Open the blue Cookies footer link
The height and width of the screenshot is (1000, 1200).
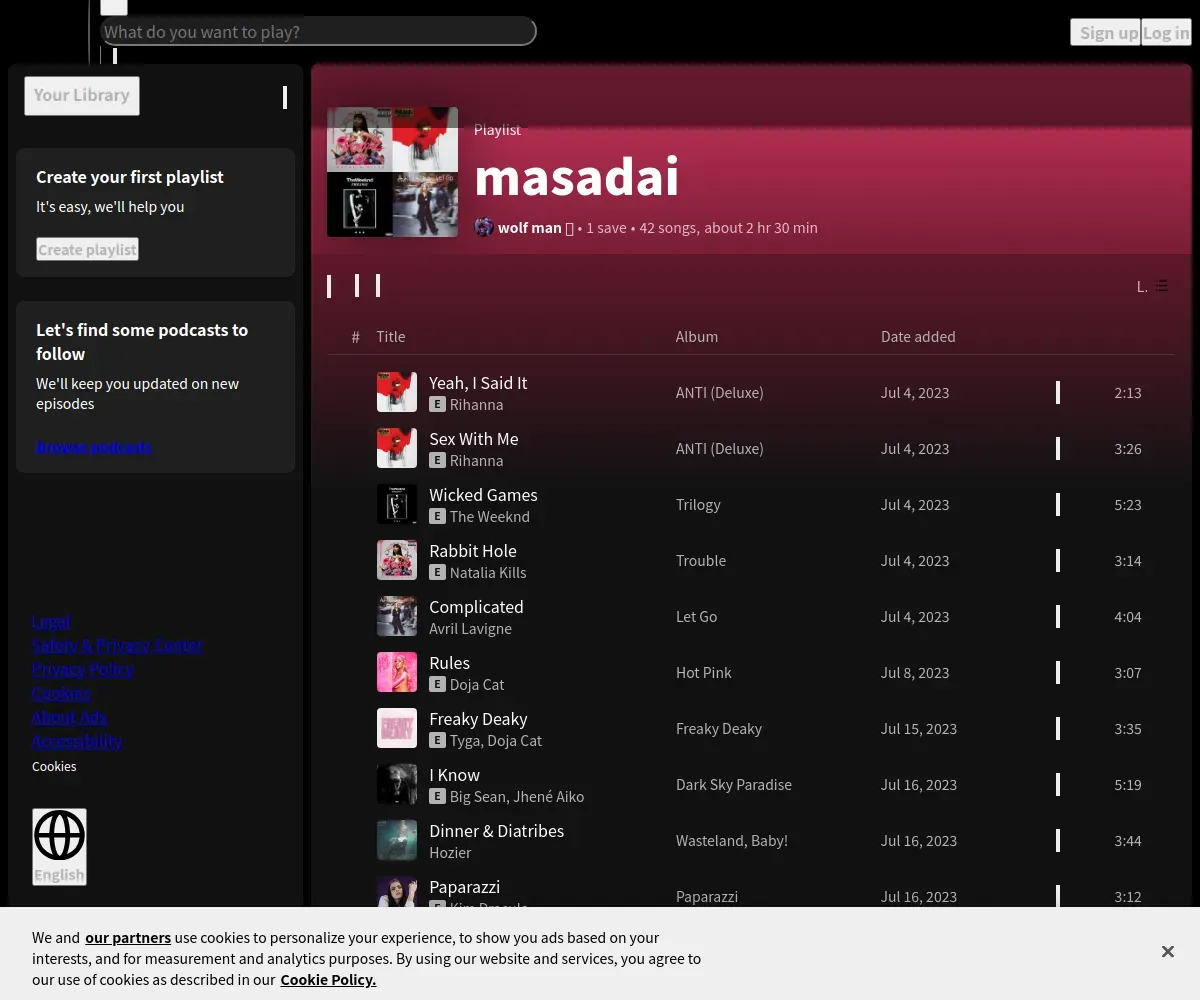pyautogui.click(x=61, y=693)
